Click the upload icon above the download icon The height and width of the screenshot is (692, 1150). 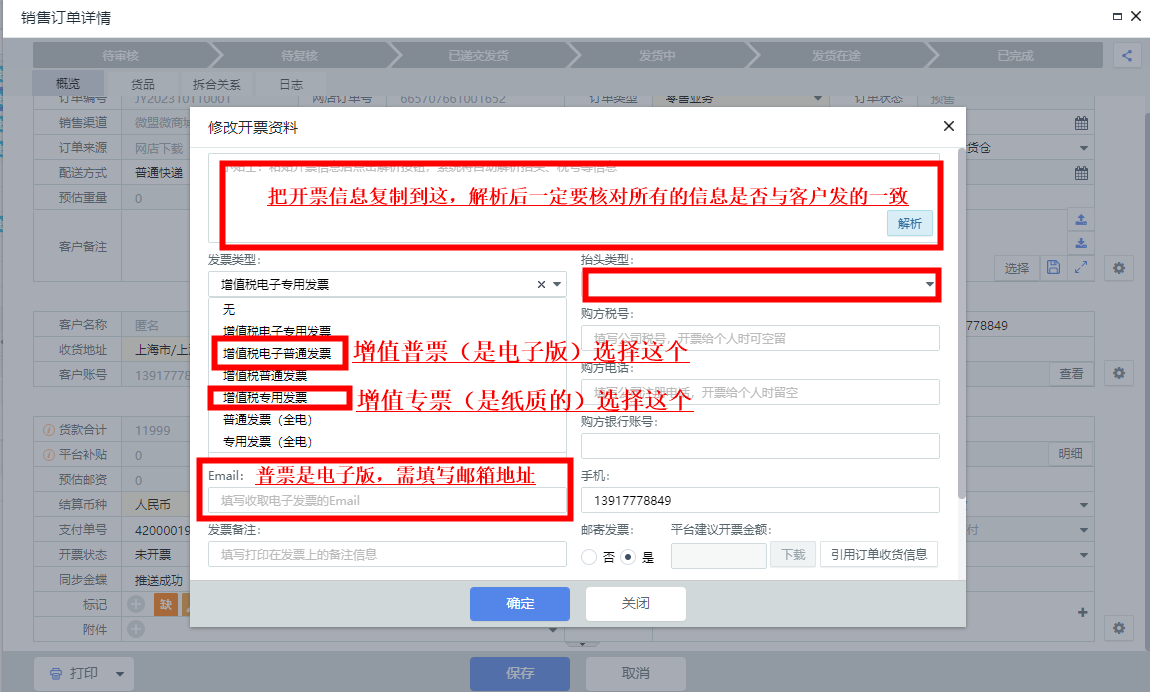coord(1080,220)
